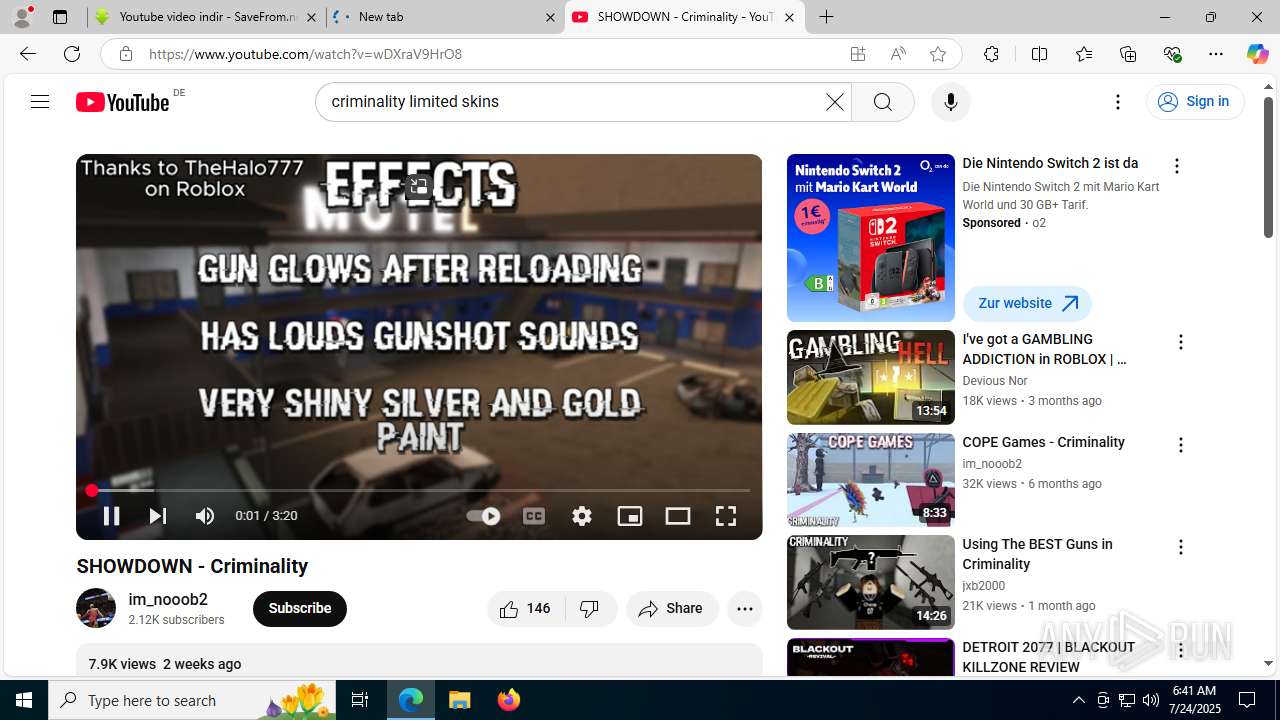Open Split screen in Edge
Image resolution: width=1280 pixels, height=720 pixels.
(x=1039, y=54)
